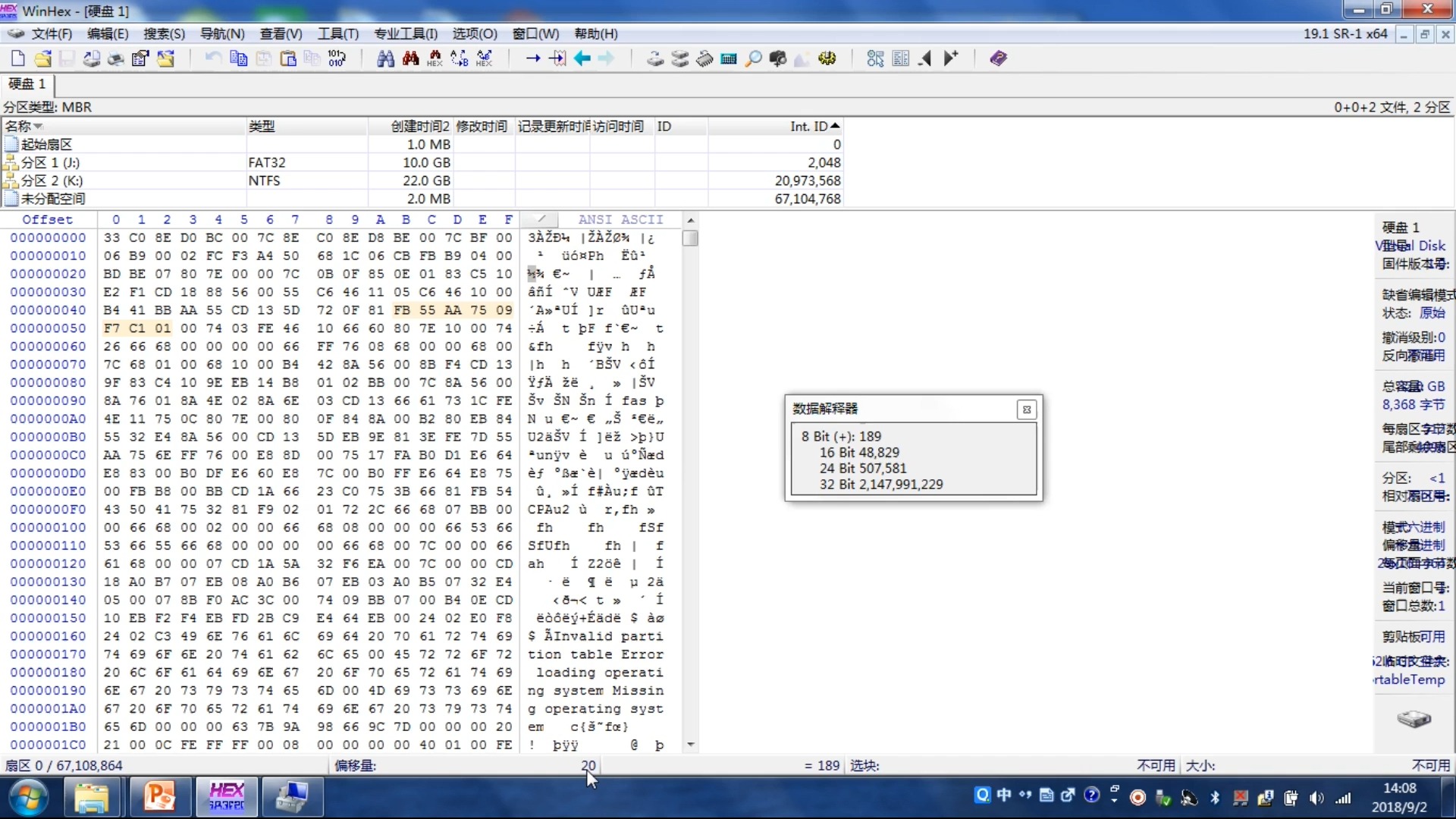
Task: Open PowerPoint from the taskbar
Action: (x=160, y=797)
